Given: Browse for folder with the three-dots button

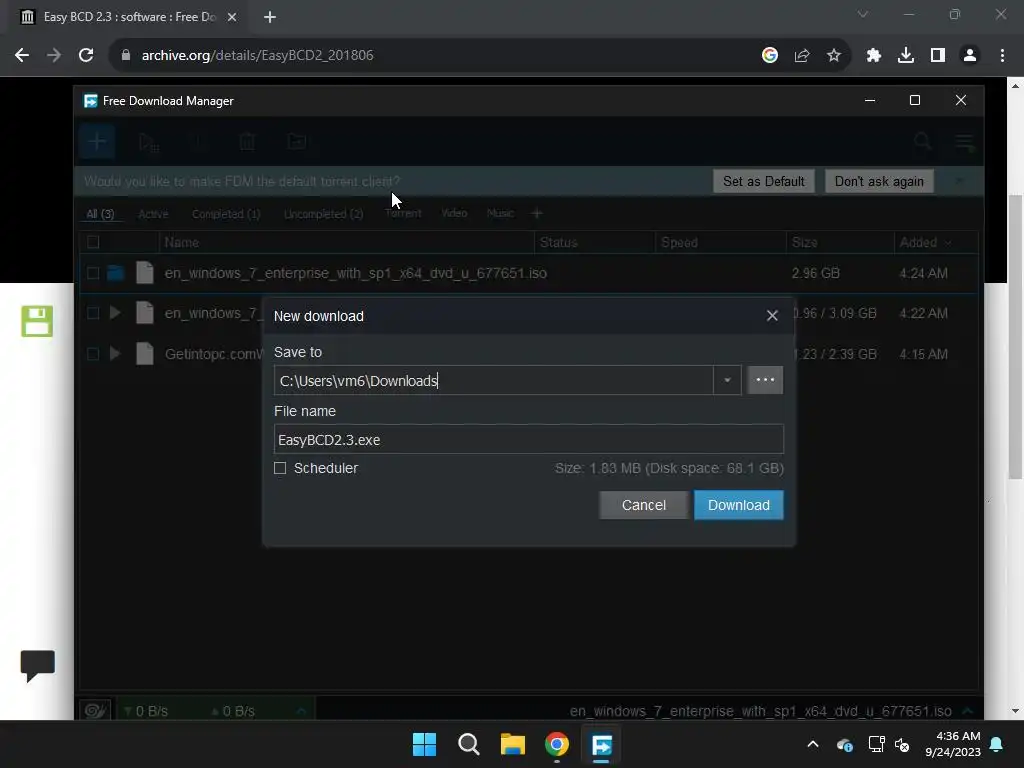Looking at the screenshot, I should pos(765,380).
